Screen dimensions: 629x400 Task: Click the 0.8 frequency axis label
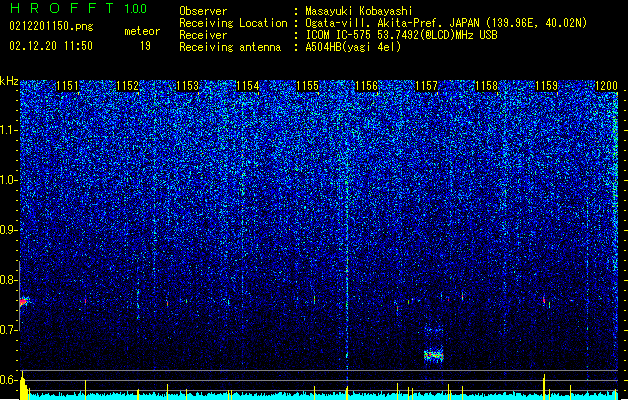(x=9, y=280)
